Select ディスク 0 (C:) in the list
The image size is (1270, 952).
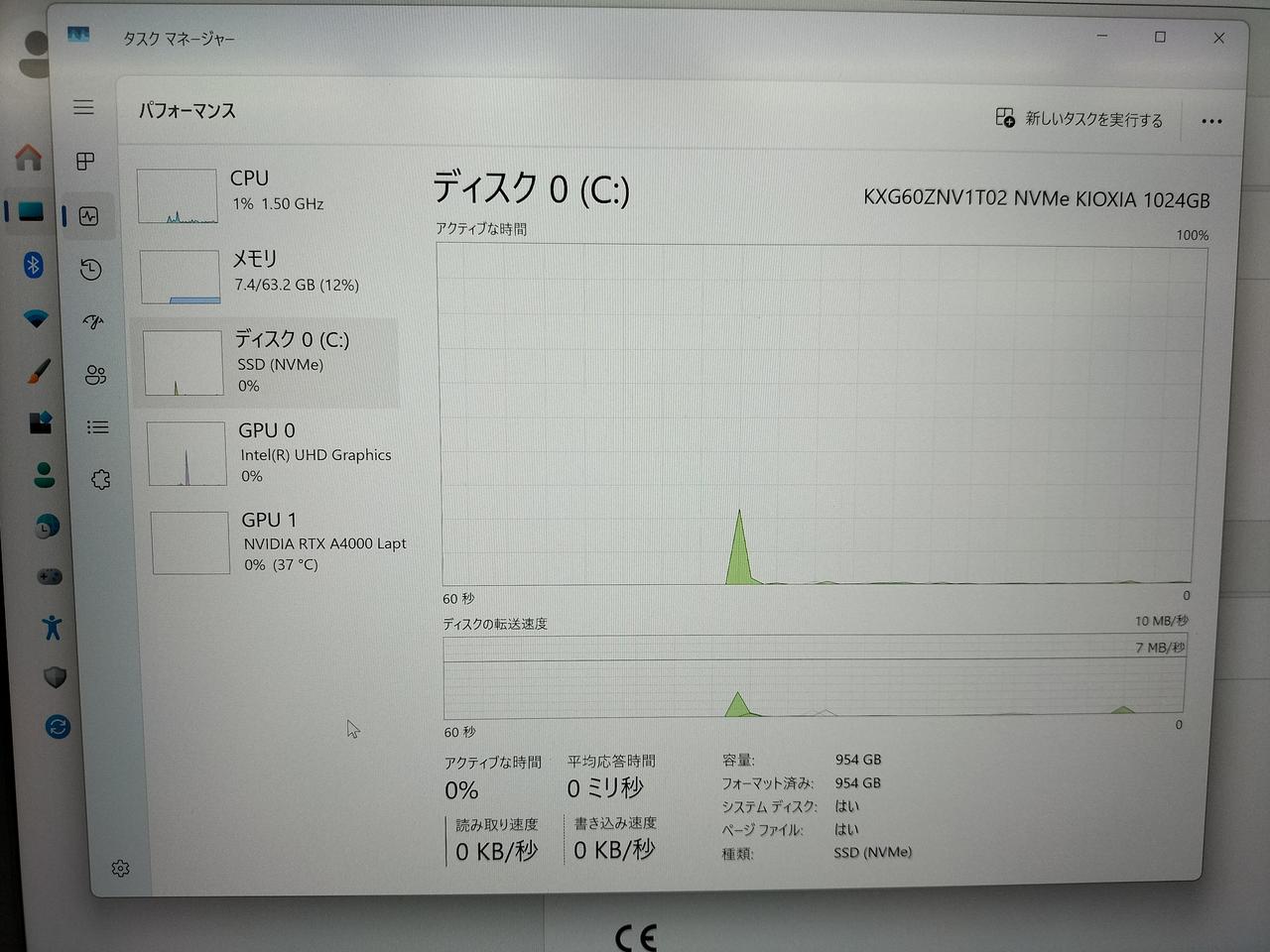click(268, 362)
